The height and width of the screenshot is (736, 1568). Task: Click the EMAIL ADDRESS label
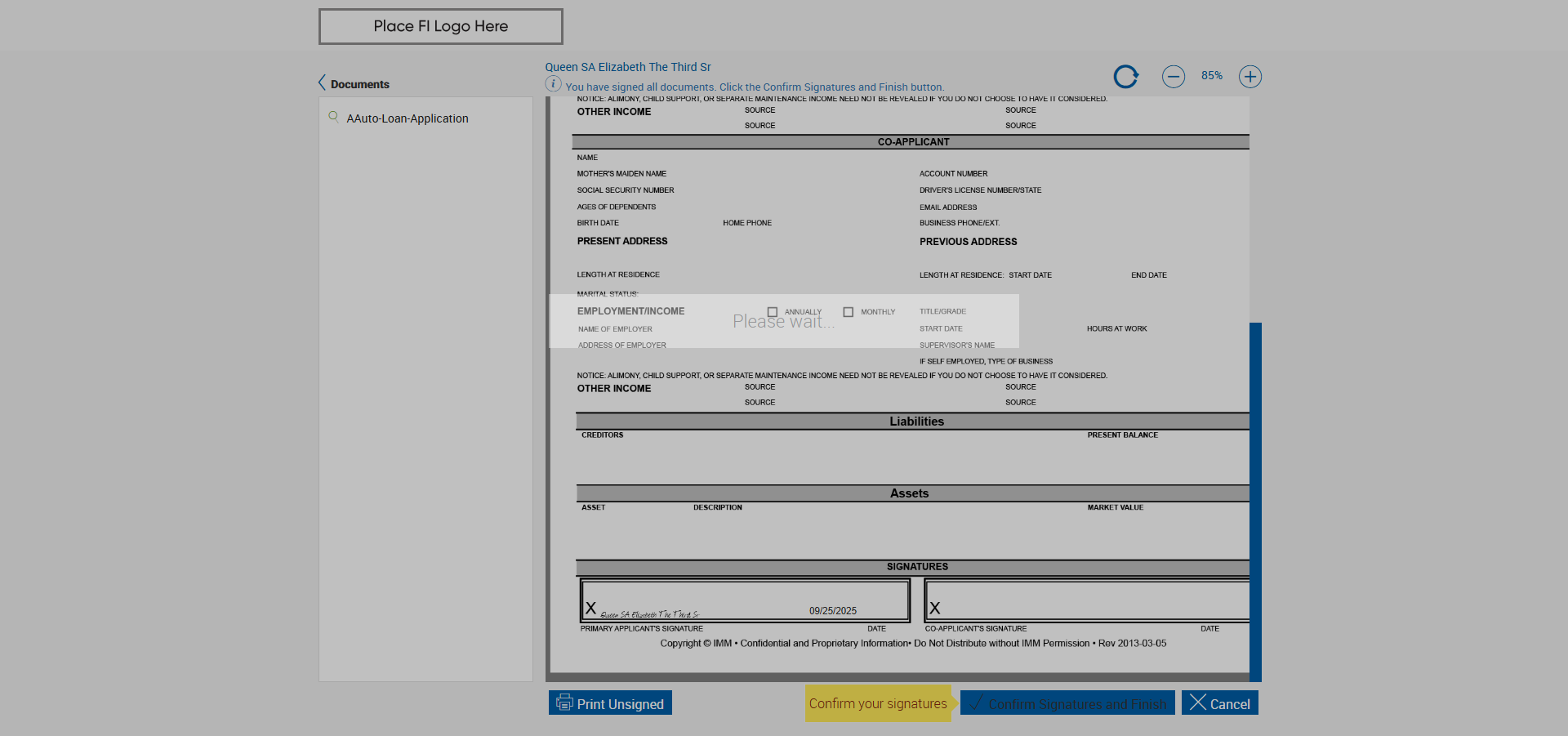click(x=948, y=207)
